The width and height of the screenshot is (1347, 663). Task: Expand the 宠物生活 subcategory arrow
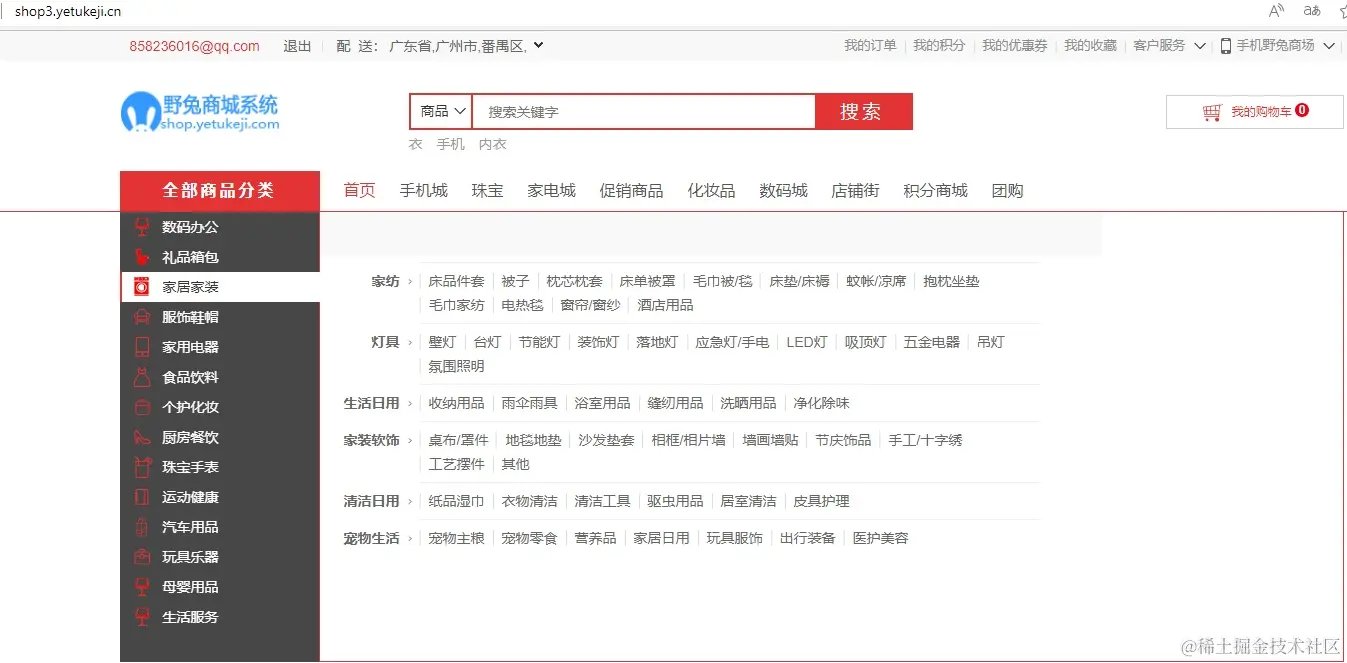click(x=410, y=539)
